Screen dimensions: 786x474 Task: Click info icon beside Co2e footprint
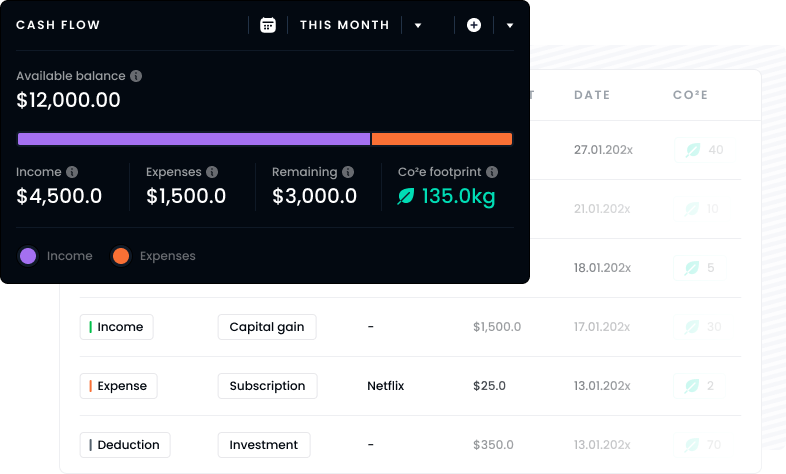pyautogui.click(x=492, y=172)
